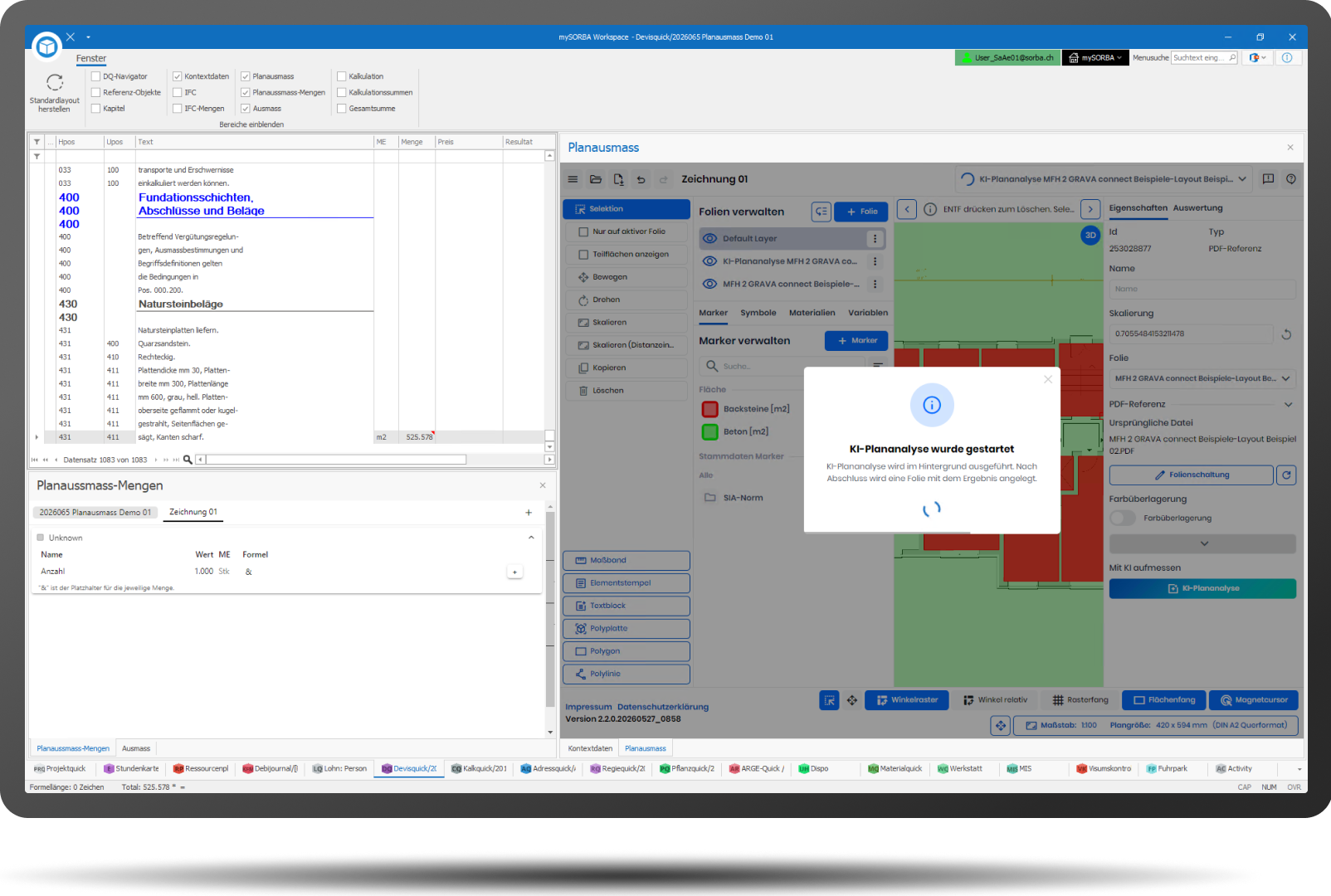Open the Fenster ribbon tab
The width and height of the screenshot is (1331, 896).
point(91,59)
